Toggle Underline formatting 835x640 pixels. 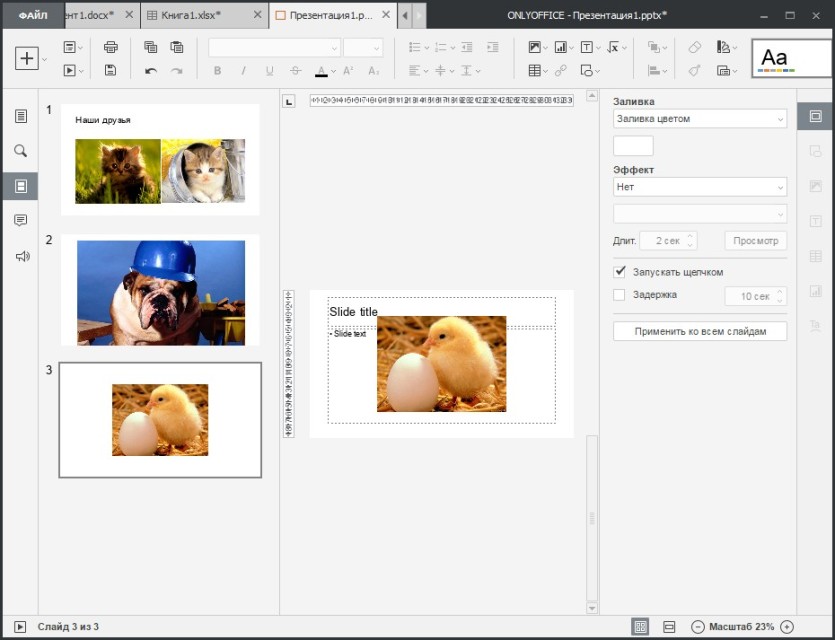(x=269, y=70)
